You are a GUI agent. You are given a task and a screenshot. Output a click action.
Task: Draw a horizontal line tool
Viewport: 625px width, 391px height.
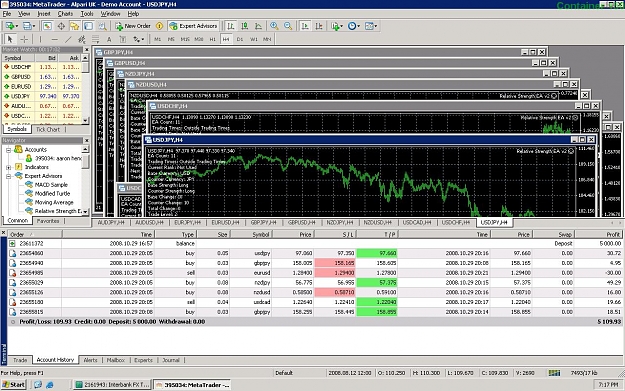[x=55, y=39]
